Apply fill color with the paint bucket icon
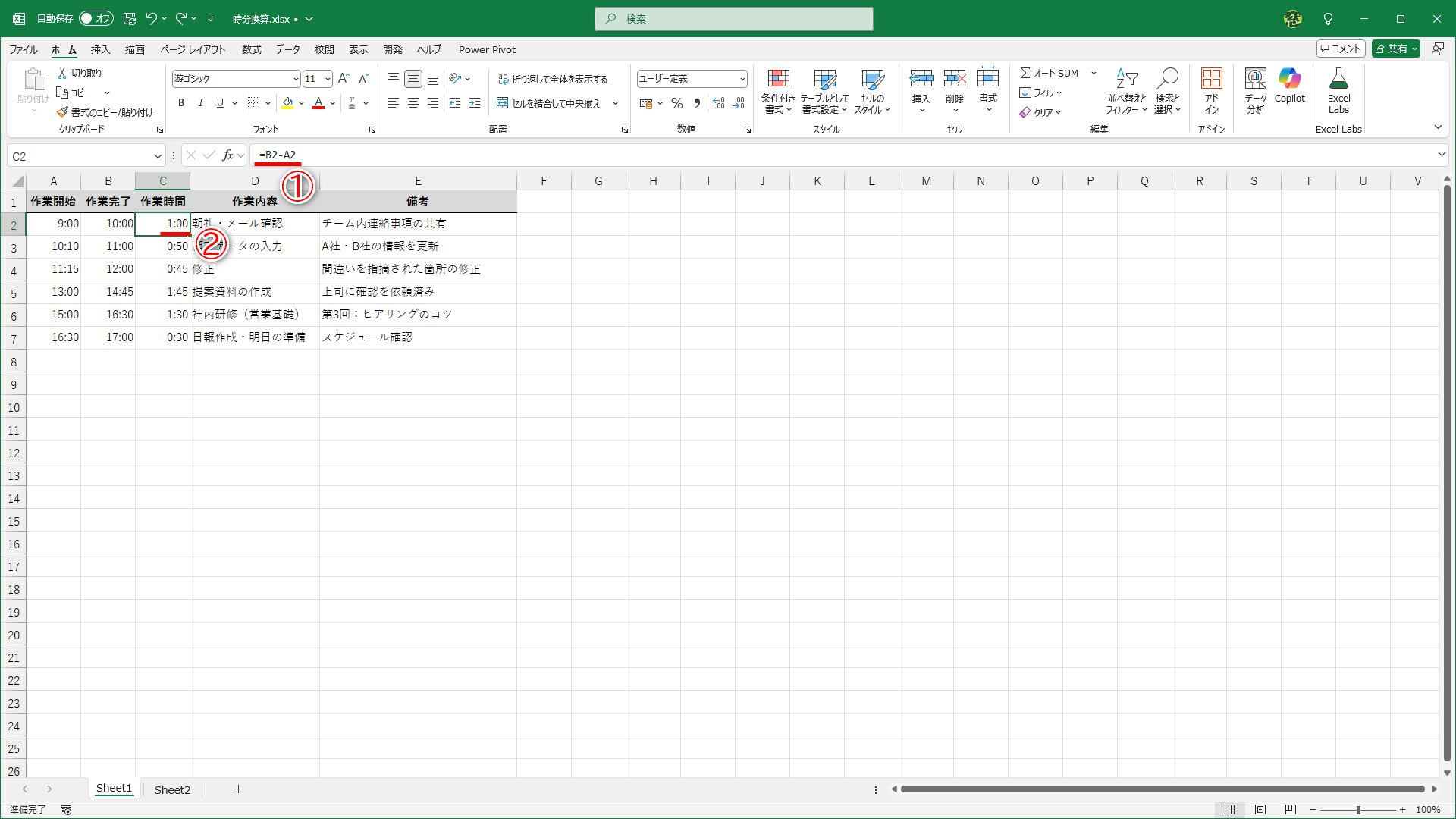This screenshot has height=819, width=1456. pos(288,103)
